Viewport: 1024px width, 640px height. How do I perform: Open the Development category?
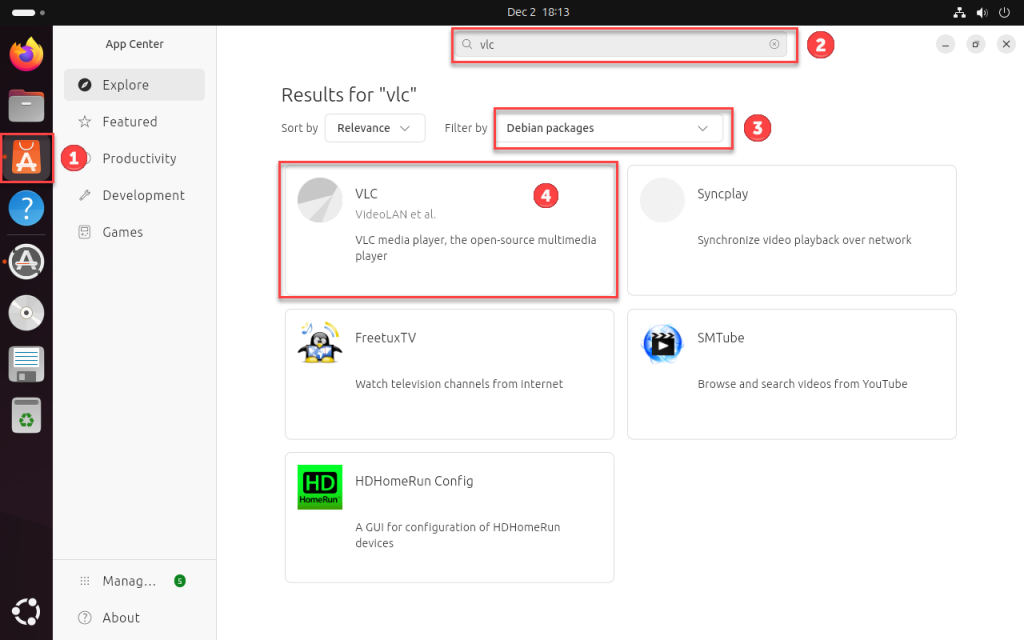[x=135, y=195]
